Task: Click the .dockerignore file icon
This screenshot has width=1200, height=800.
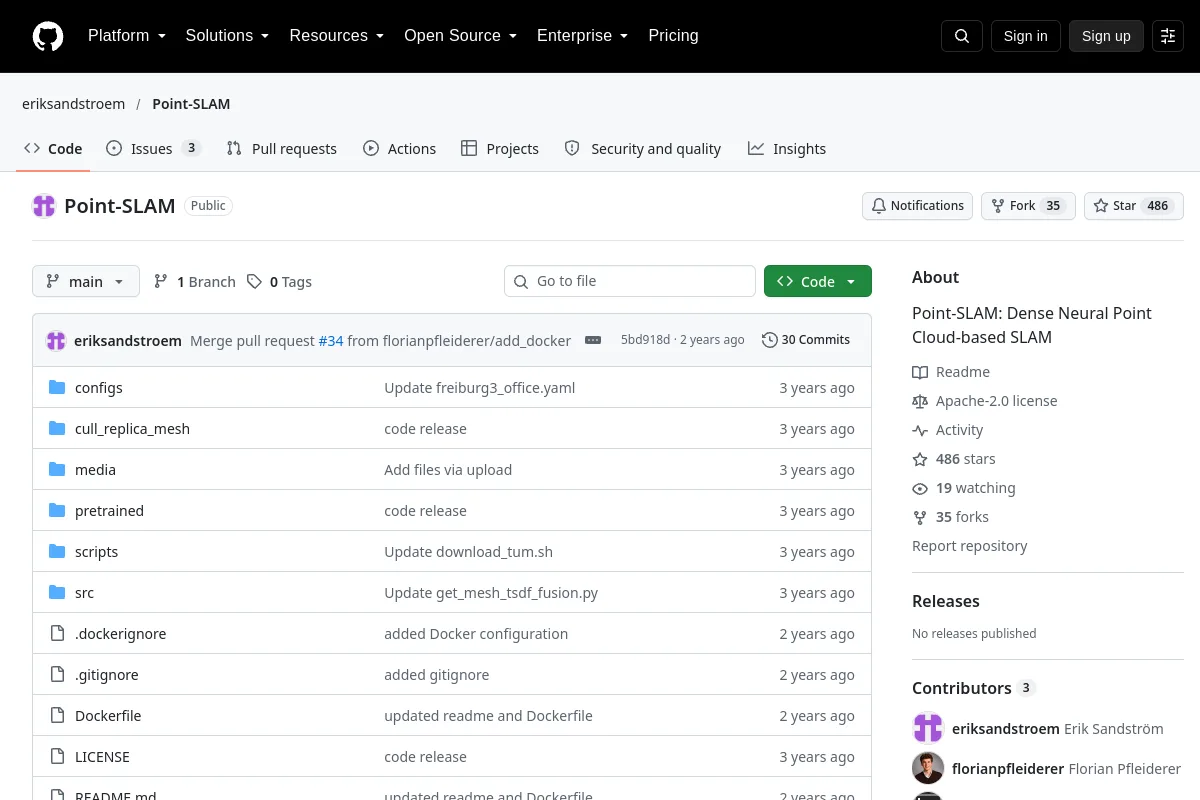Action: pyautogui.click(x=57, y=634)
